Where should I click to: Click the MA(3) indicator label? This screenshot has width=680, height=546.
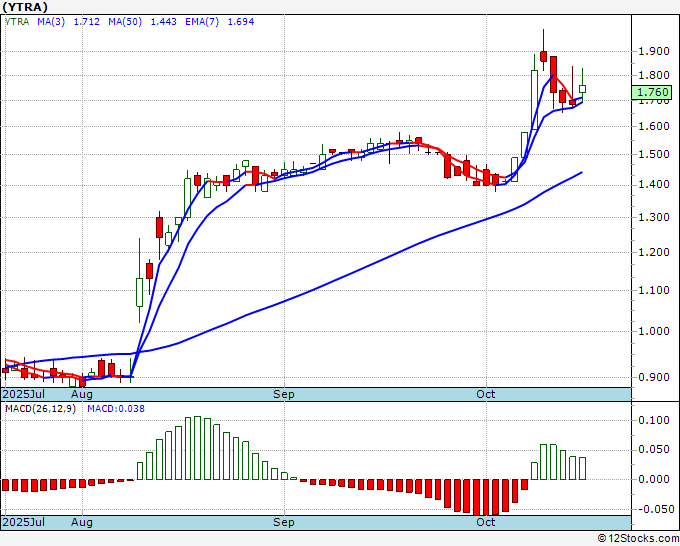pyautogui.click(x=51, y=22)
